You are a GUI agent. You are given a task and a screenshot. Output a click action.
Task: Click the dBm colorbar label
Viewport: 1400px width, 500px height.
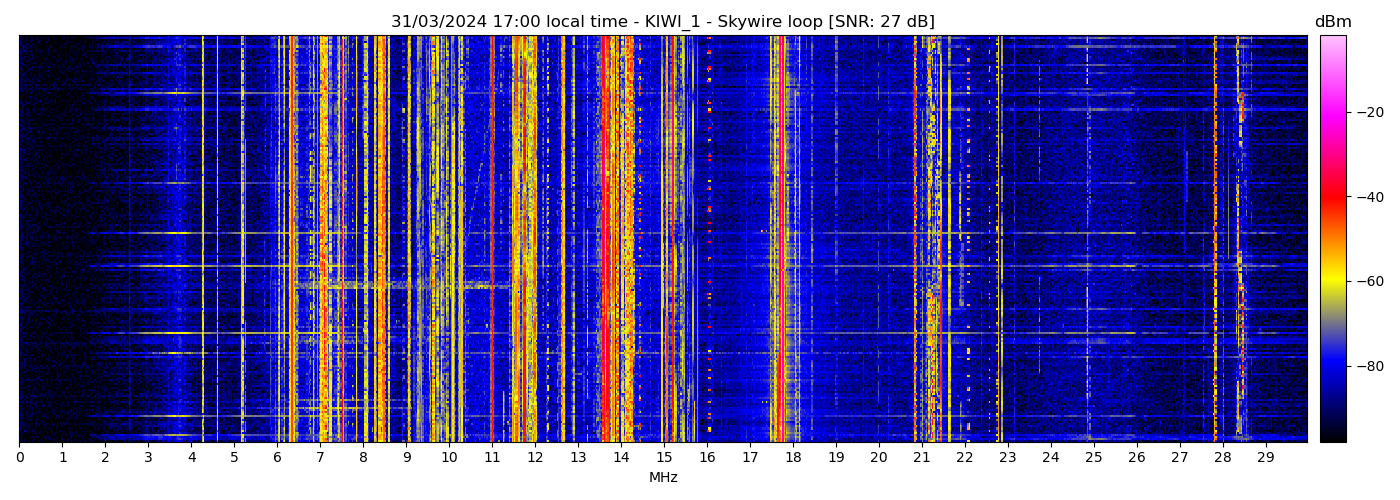[x=1332, y=22]
